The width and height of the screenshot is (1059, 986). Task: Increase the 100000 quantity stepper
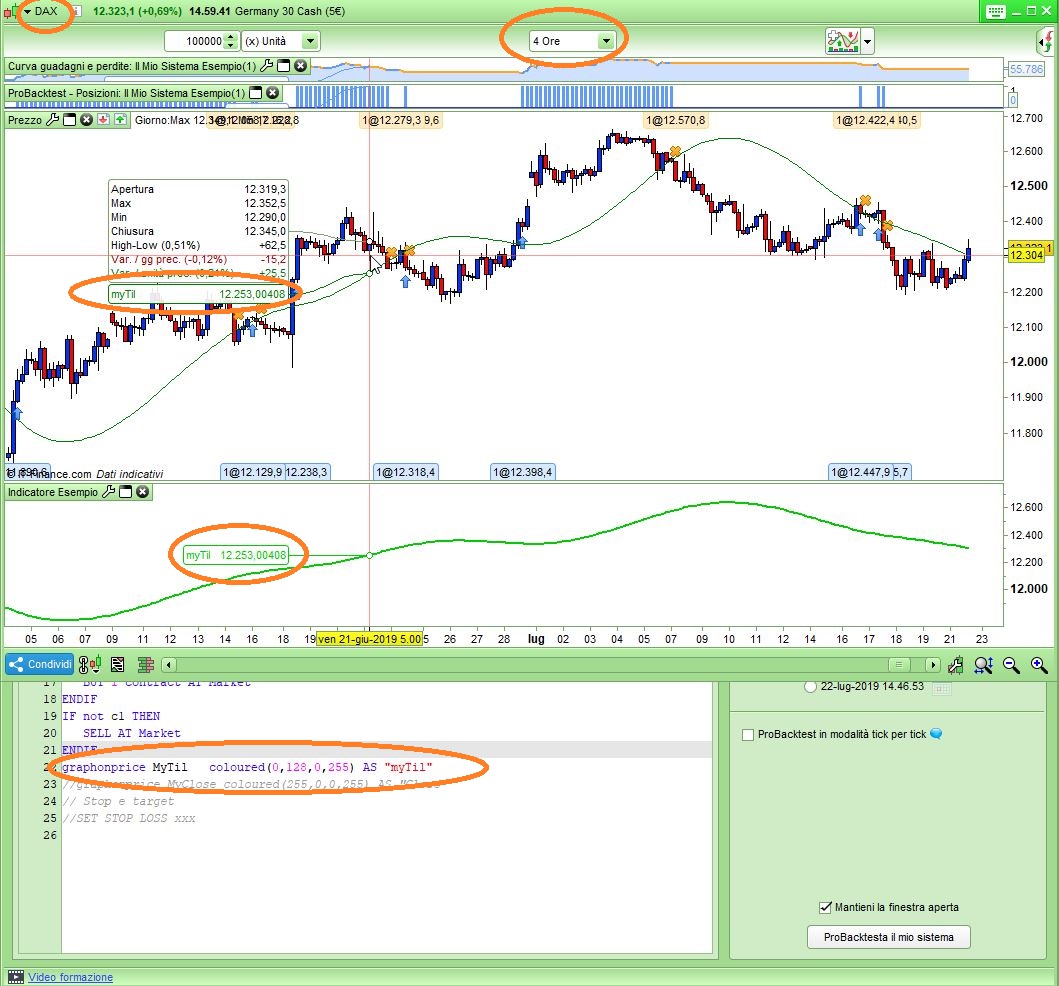coord(231,37)
